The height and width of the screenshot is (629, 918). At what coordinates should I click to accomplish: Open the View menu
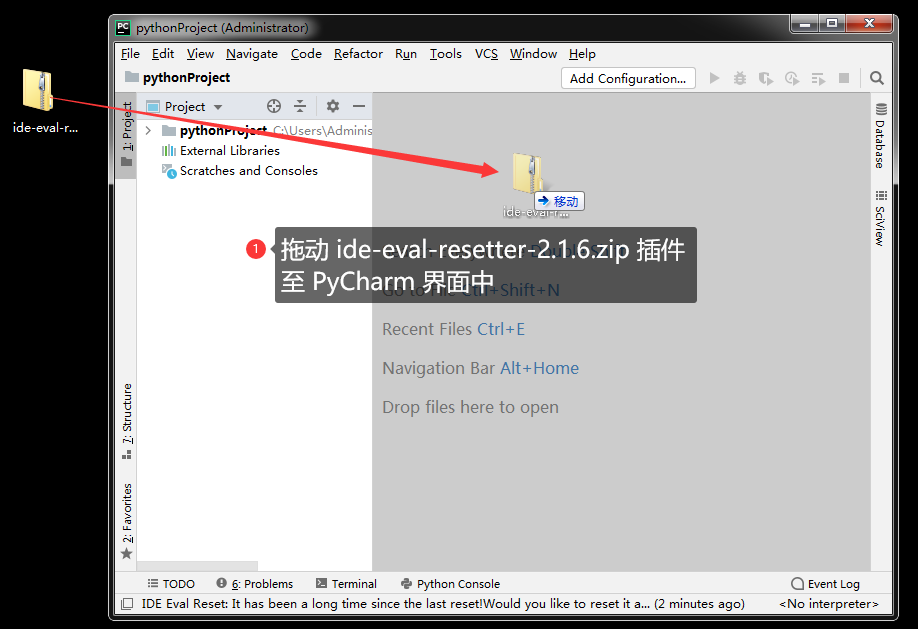point(200,54)
